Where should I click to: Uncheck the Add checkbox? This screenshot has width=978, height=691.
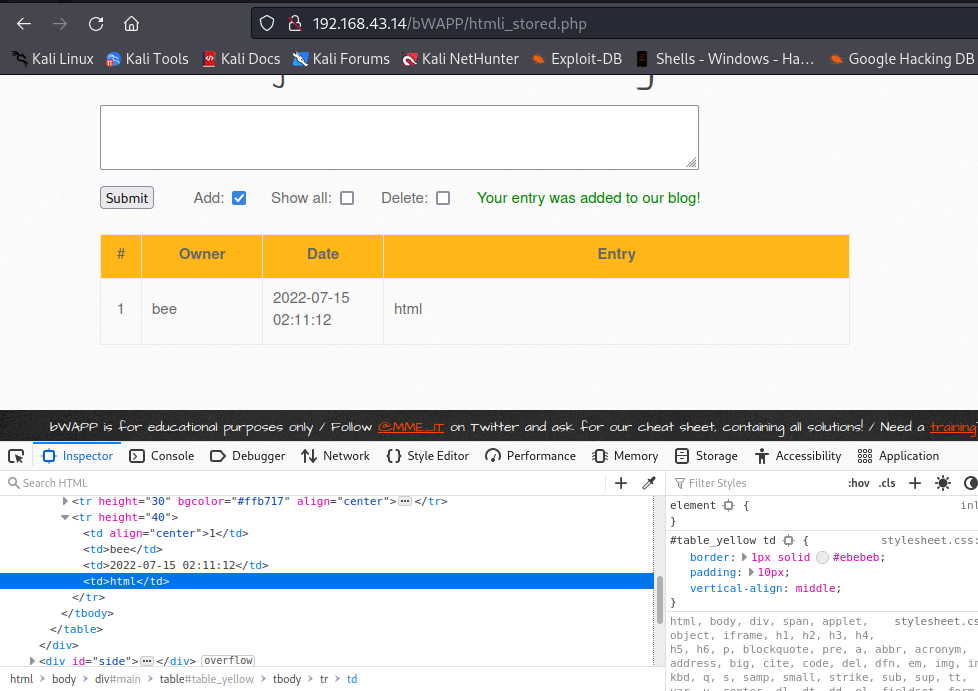click(x=239, y=198)
